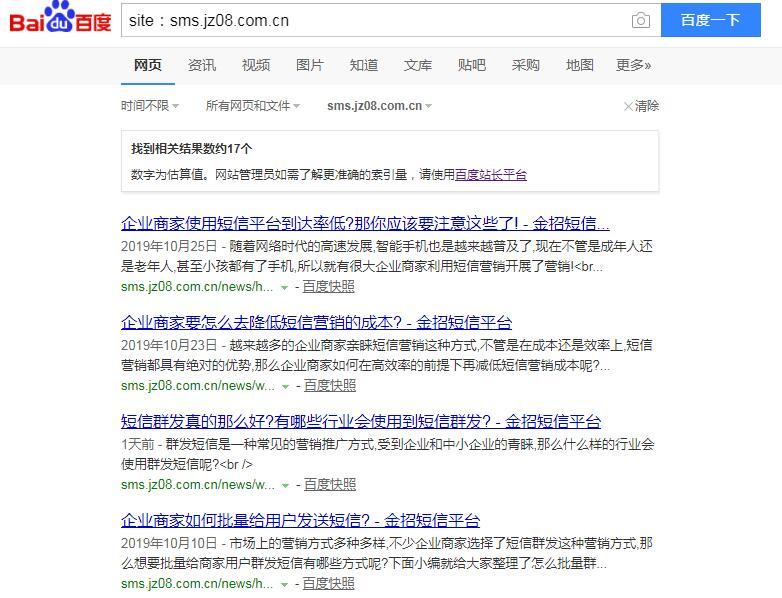Switch to the 视频 tab
The width and height of the screenshot is (782, 598).
click(x=256, y=65)
